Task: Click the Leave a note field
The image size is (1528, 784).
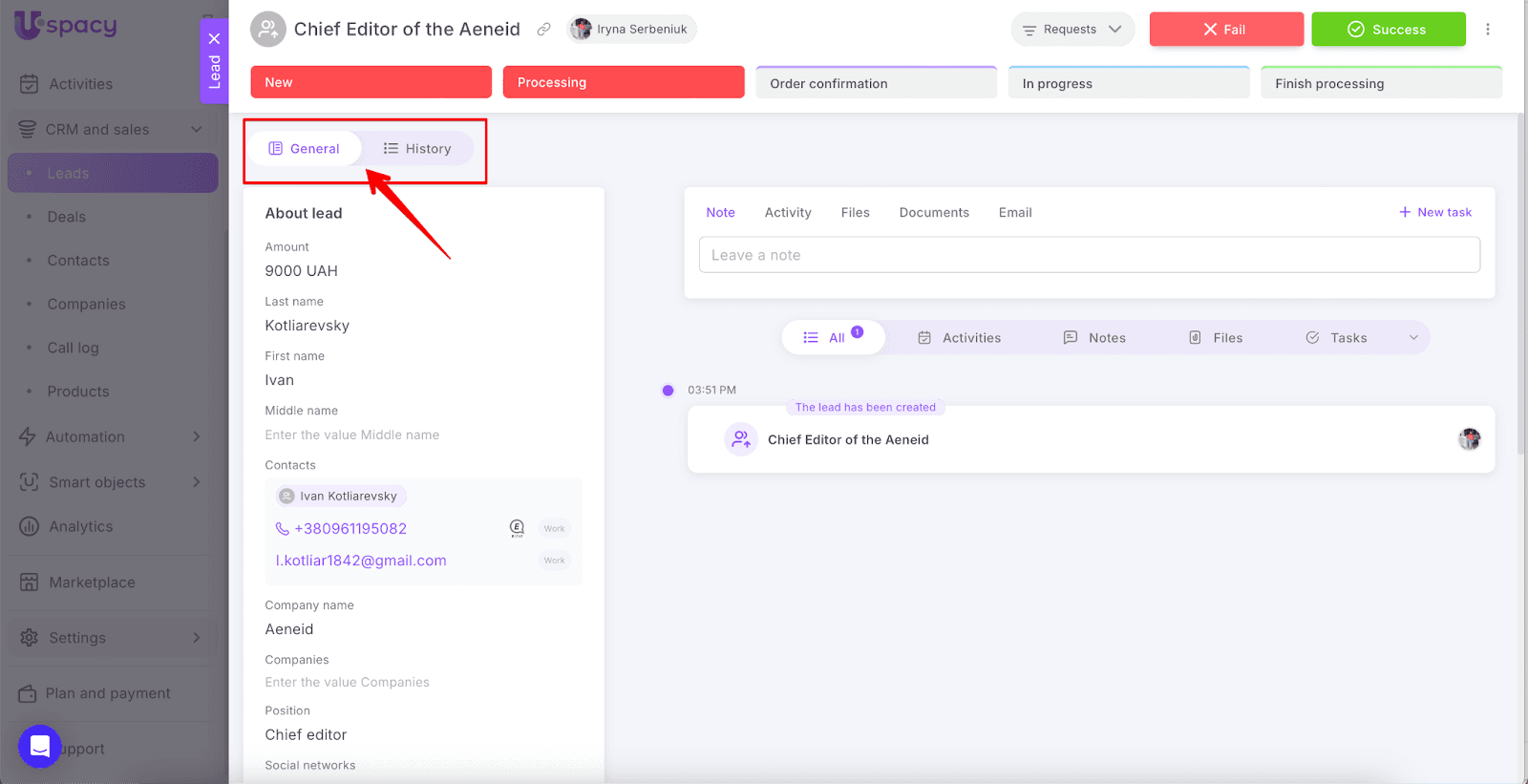Action: [x=1089, y=255]
